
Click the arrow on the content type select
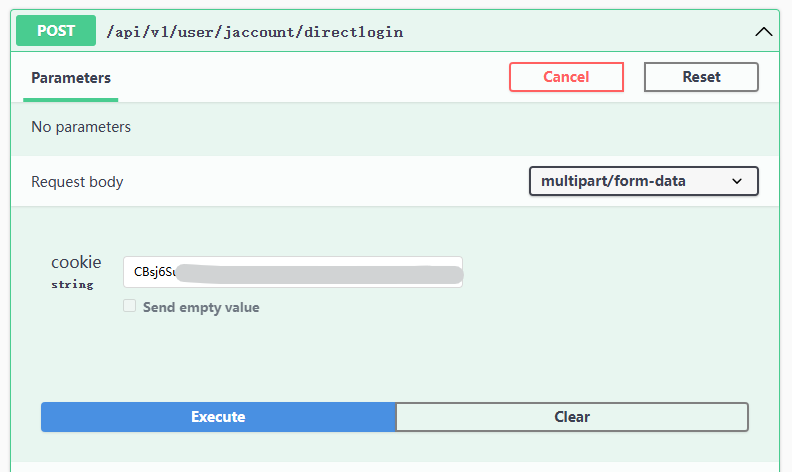pos(738,181)
